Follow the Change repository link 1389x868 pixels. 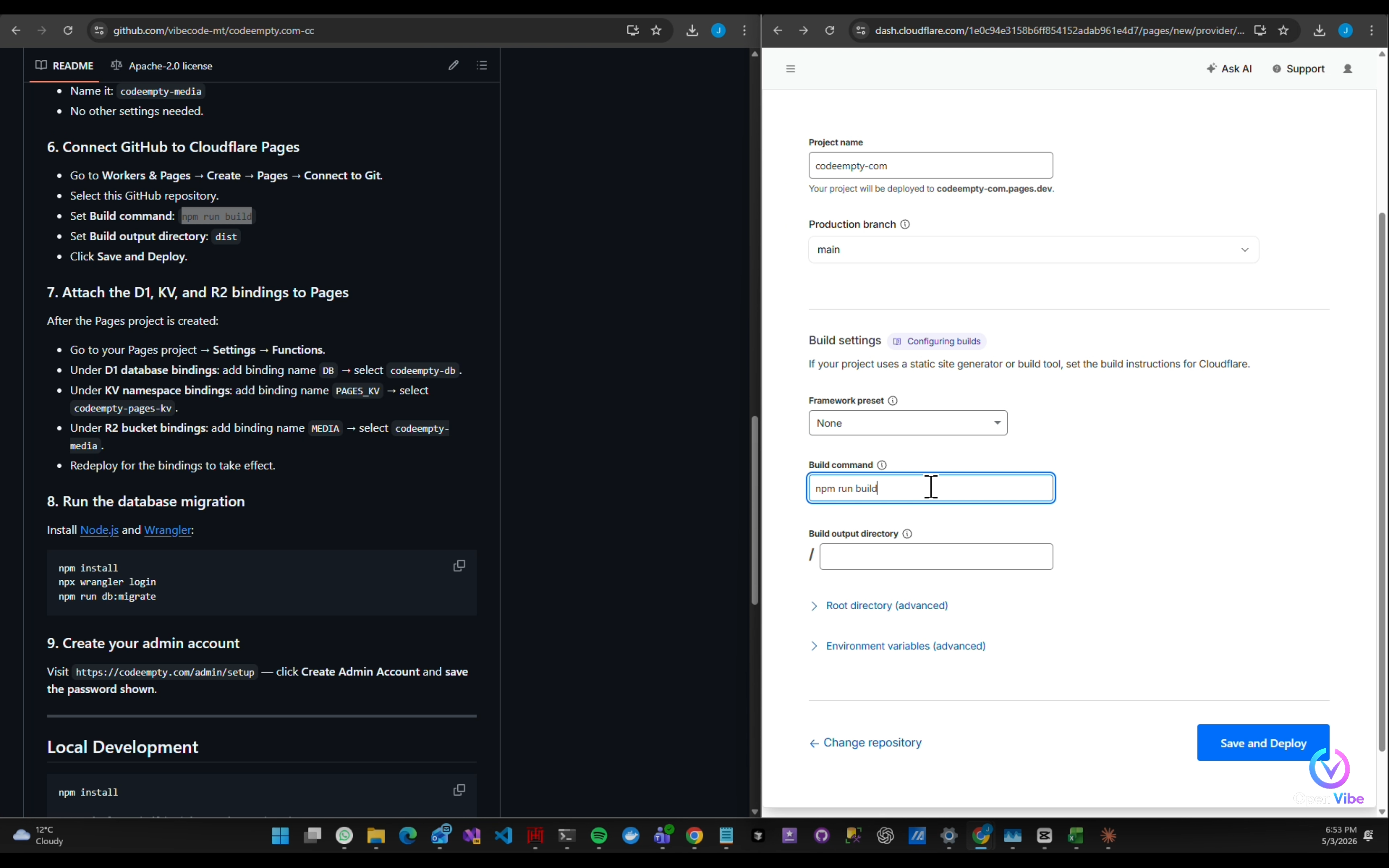tap(866, 743)
